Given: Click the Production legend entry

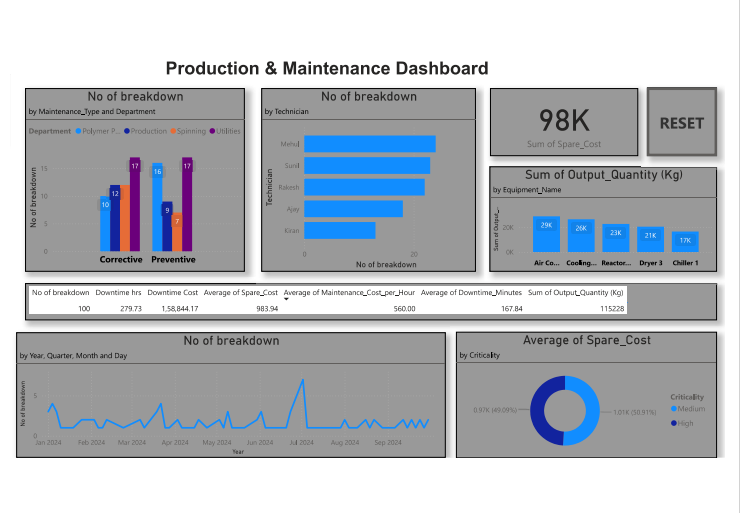Looking at the screenshot, I should 145,131.
